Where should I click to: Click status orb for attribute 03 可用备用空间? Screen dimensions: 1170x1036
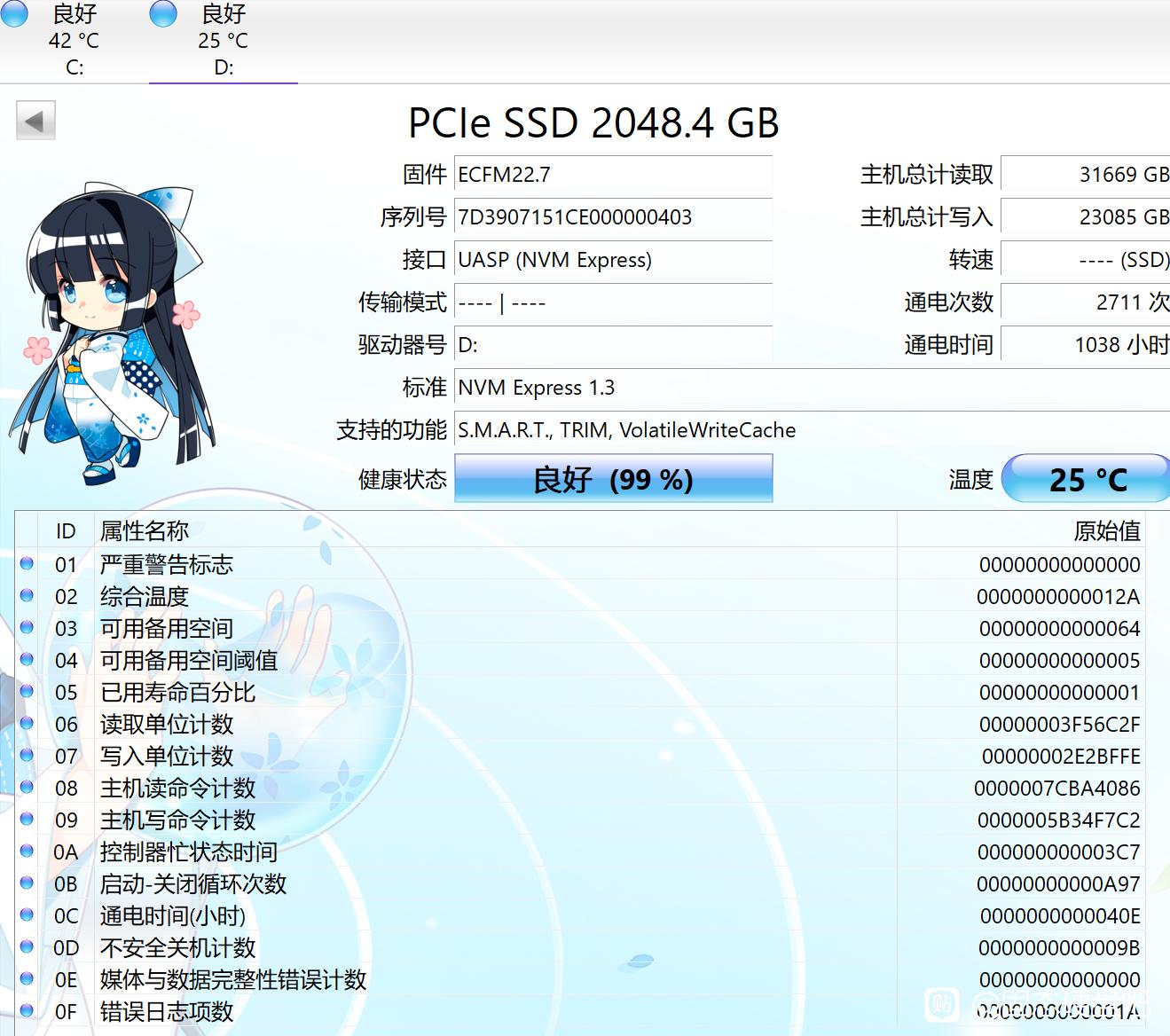[x=27, y=628]
